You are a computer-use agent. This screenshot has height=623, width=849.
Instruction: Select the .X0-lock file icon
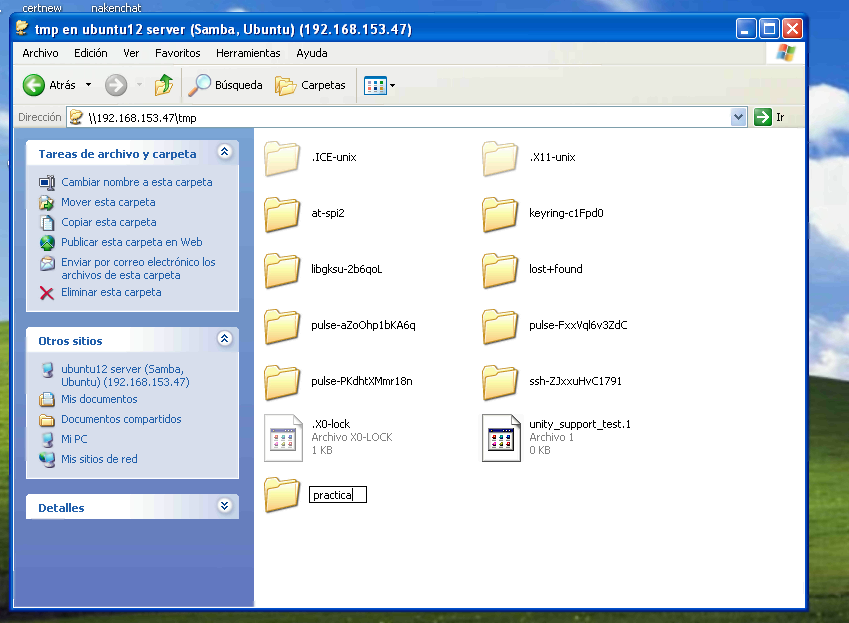click(x=282, y=437)
